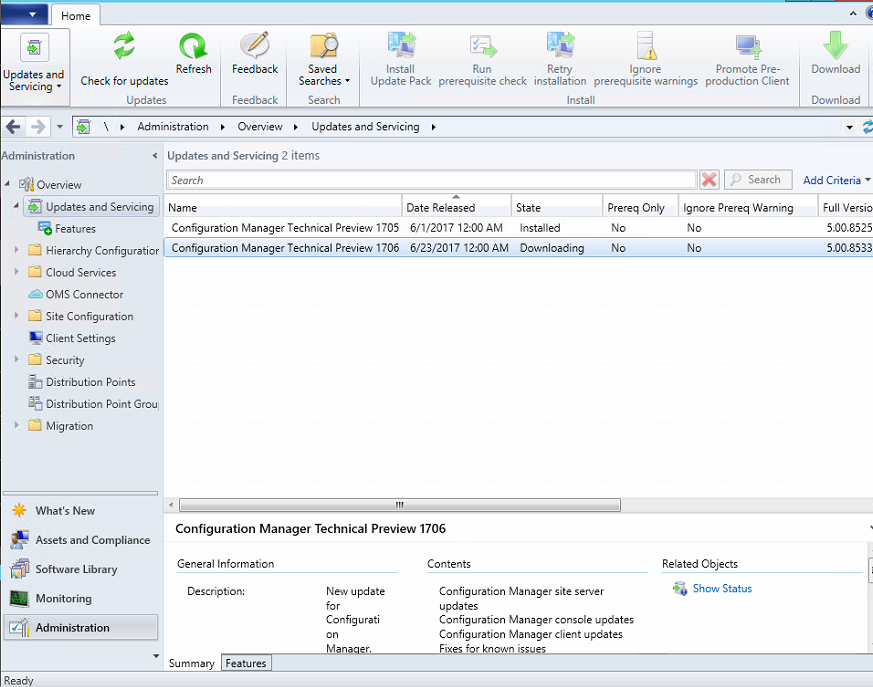
Task: Click Run prerequisite check icon
Action: pos(483,46)
